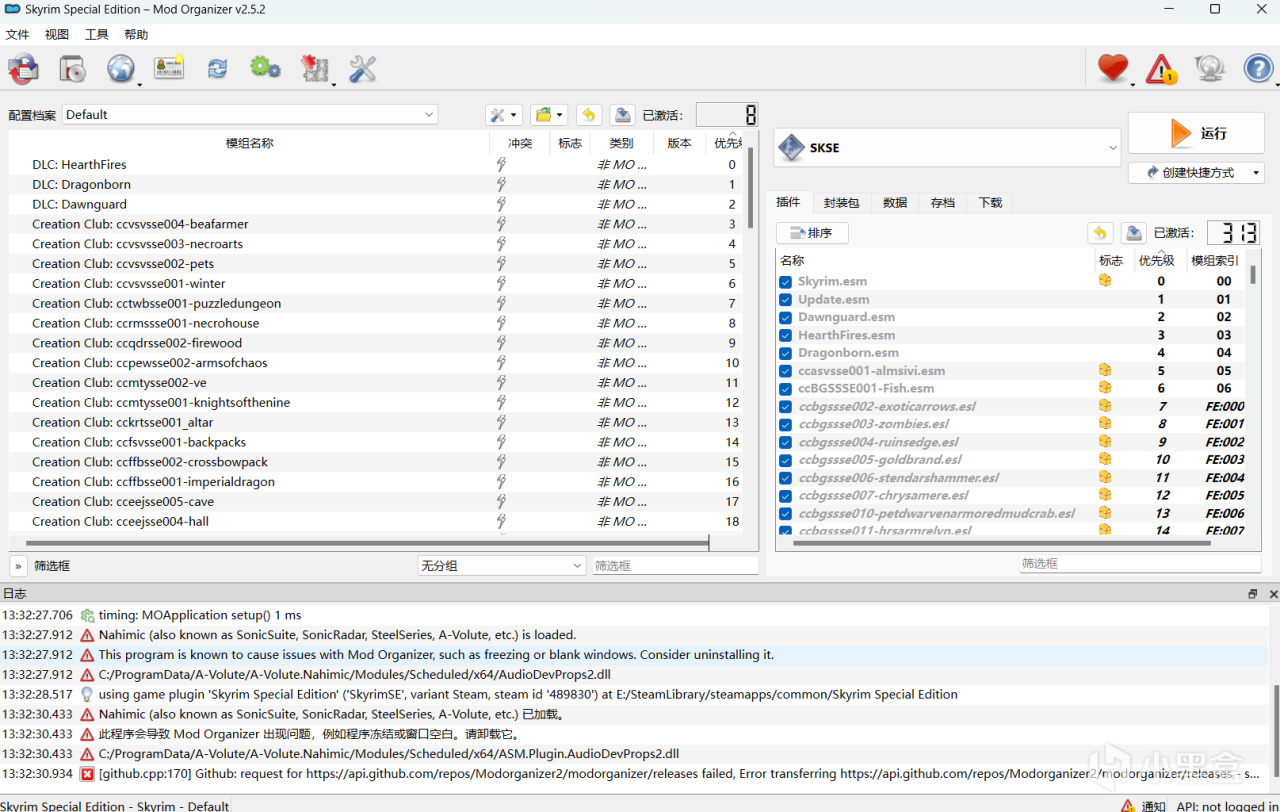
Task: Open the 工具 menu
Action: [x=97, y=35]
